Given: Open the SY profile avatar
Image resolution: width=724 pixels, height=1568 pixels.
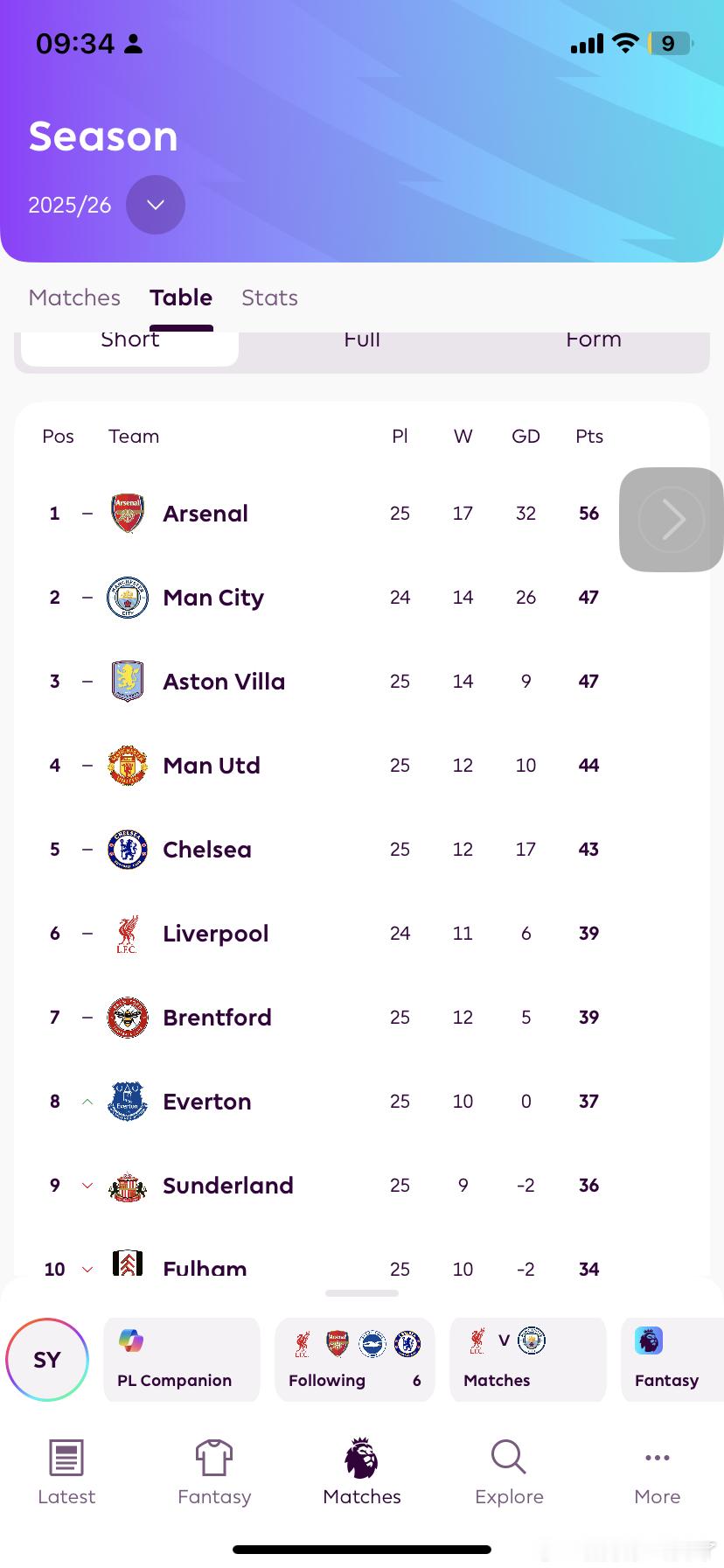Looking at the screenshot, I should click(47, 1360).
